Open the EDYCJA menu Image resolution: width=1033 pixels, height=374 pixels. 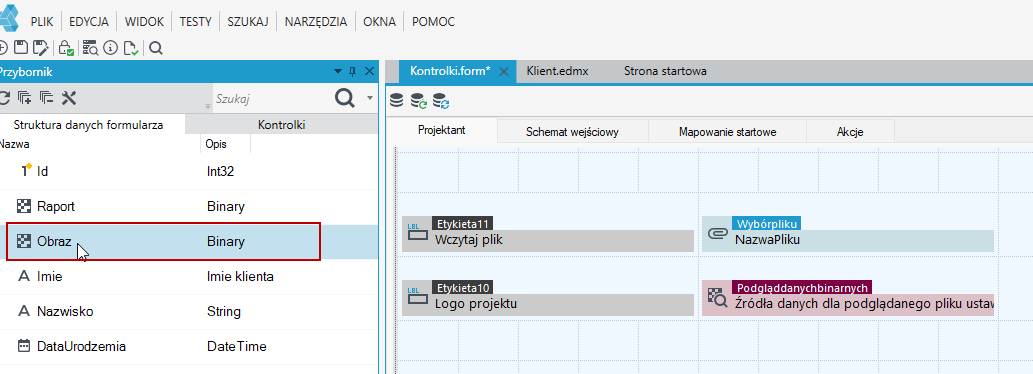pyautogui.click(x=89, y=22)
